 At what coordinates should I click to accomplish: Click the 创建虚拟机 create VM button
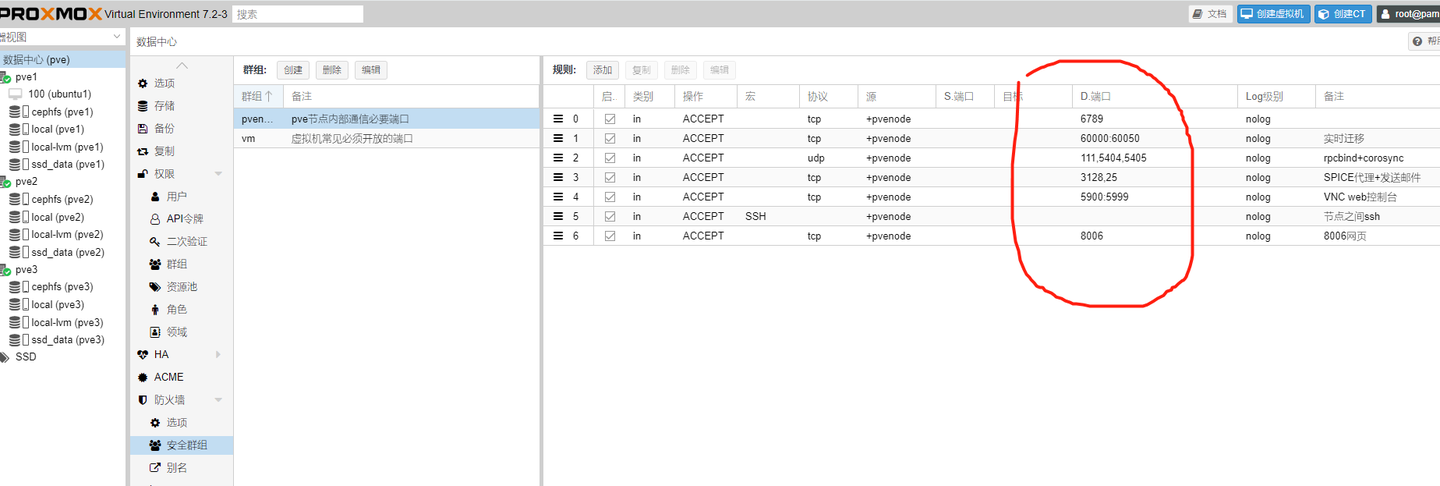coord(1273,14)
